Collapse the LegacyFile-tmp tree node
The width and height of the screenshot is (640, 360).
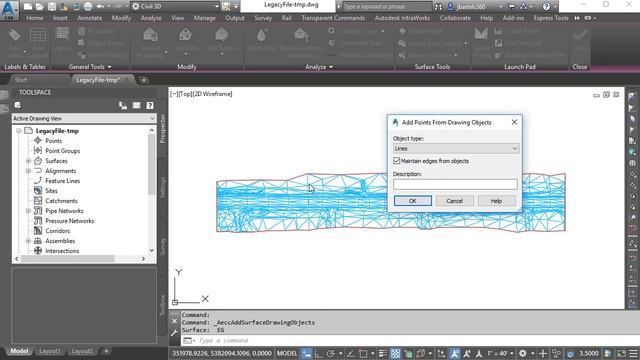pos(19,131)
